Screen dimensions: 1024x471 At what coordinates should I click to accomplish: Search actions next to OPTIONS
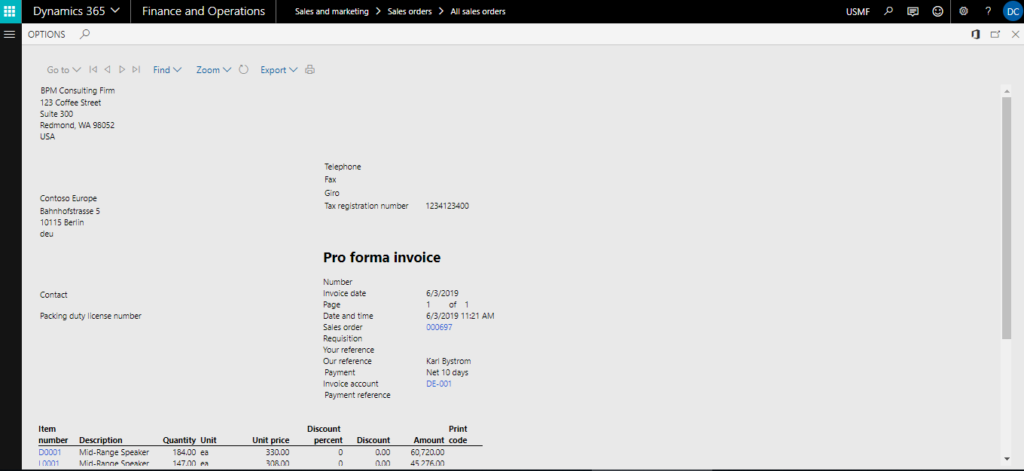click(x=85, y=34)
